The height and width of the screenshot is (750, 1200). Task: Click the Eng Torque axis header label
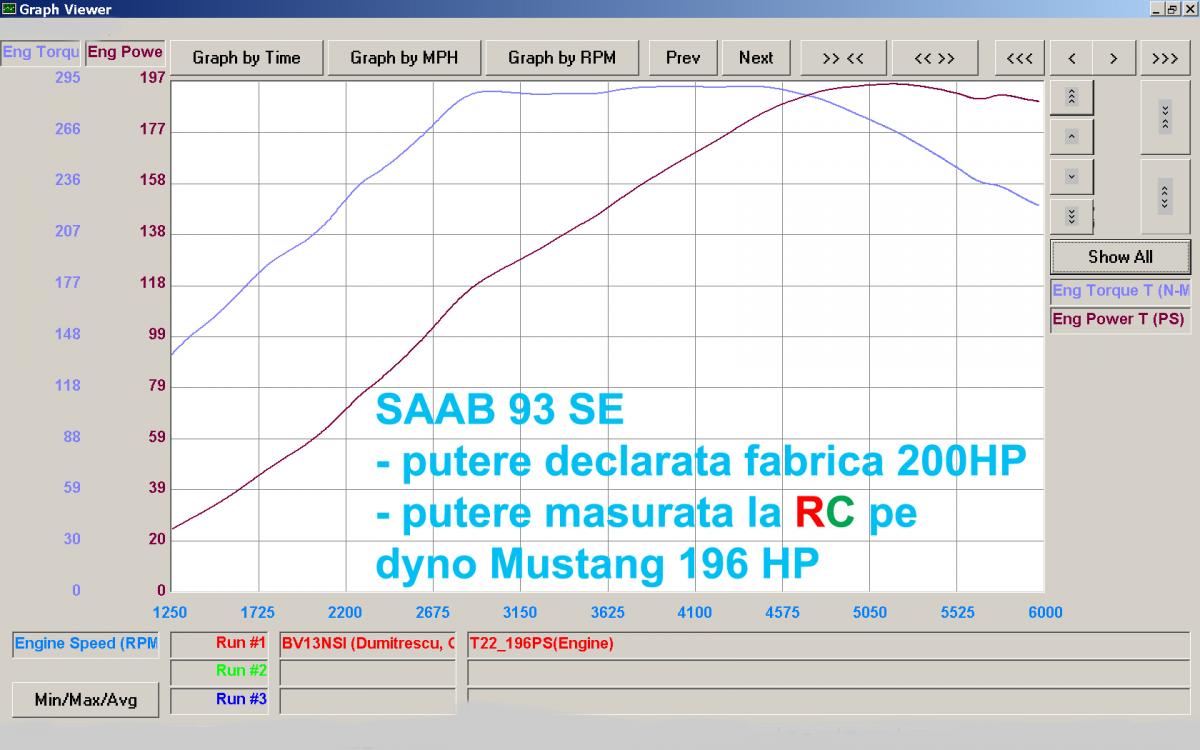click(41, 52)
